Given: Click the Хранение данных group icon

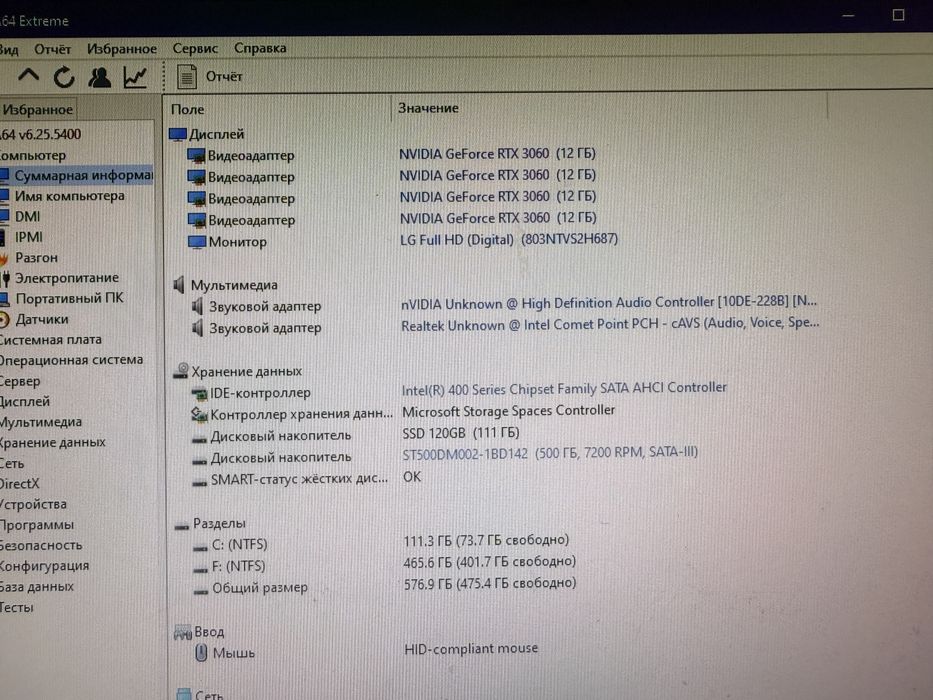Looking at the screenshot, I should (x=181, y=371).
